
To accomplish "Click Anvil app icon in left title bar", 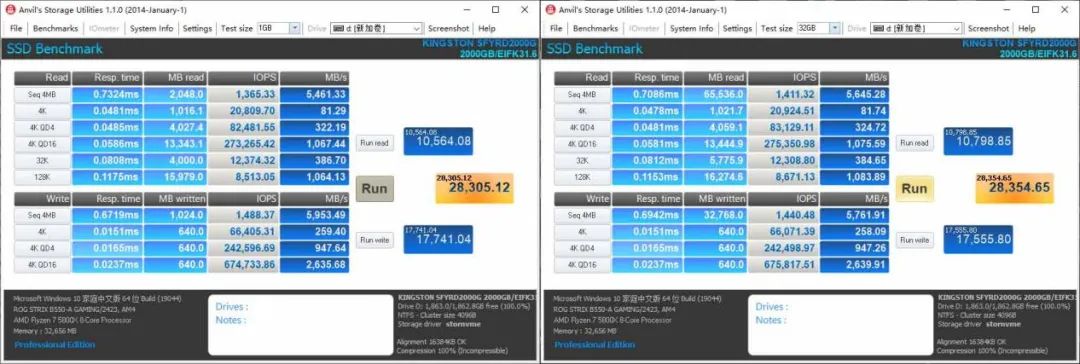I will 10,10.
